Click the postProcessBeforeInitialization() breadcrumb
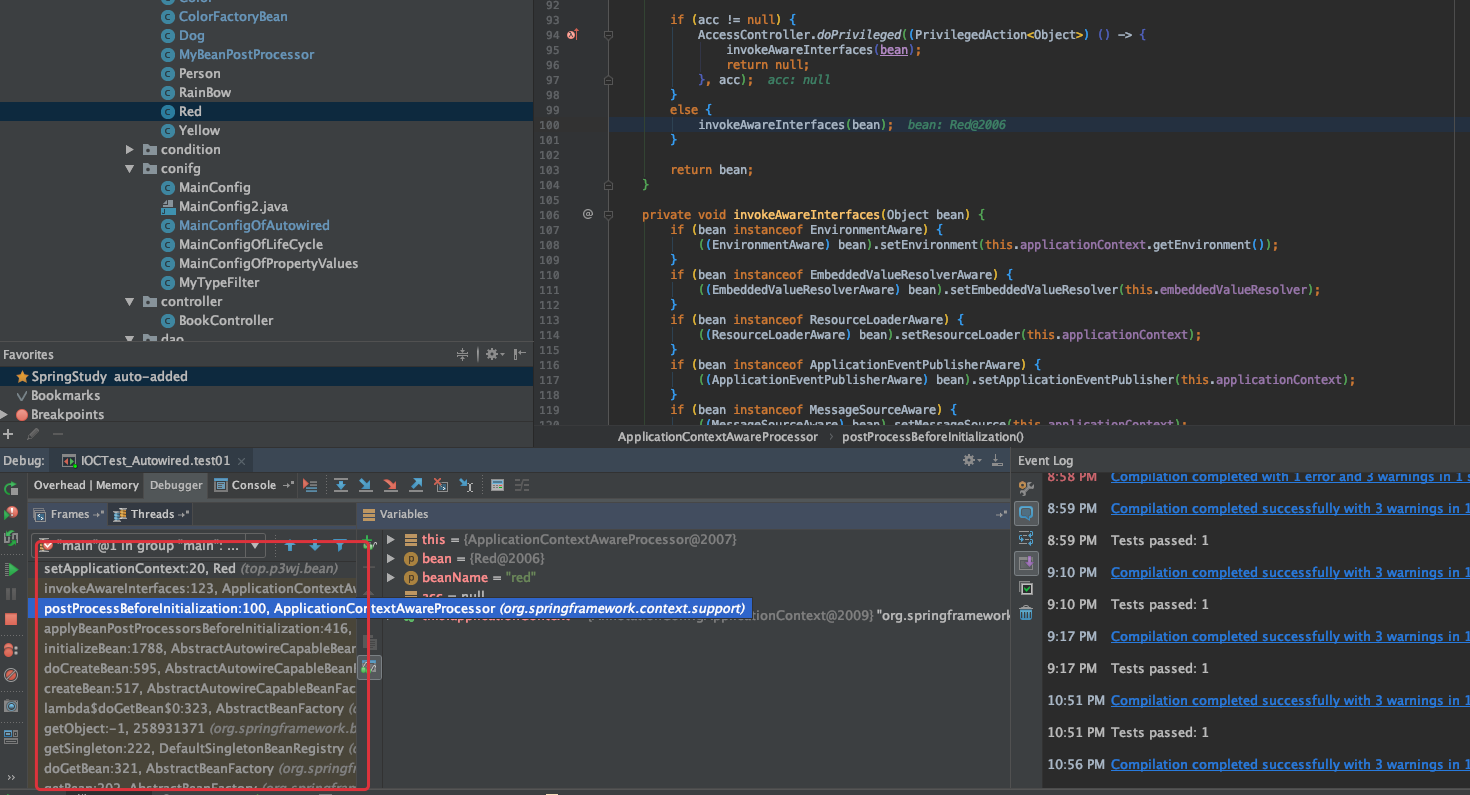The image size is (1470, 795). coord(933,436)
